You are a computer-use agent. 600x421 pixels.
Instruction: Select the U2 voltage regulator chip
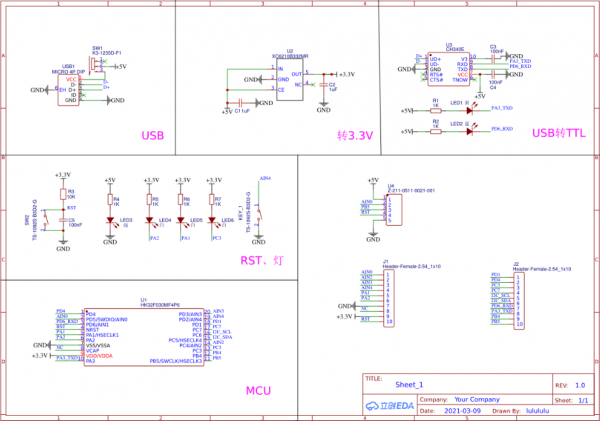coord(289,81)
